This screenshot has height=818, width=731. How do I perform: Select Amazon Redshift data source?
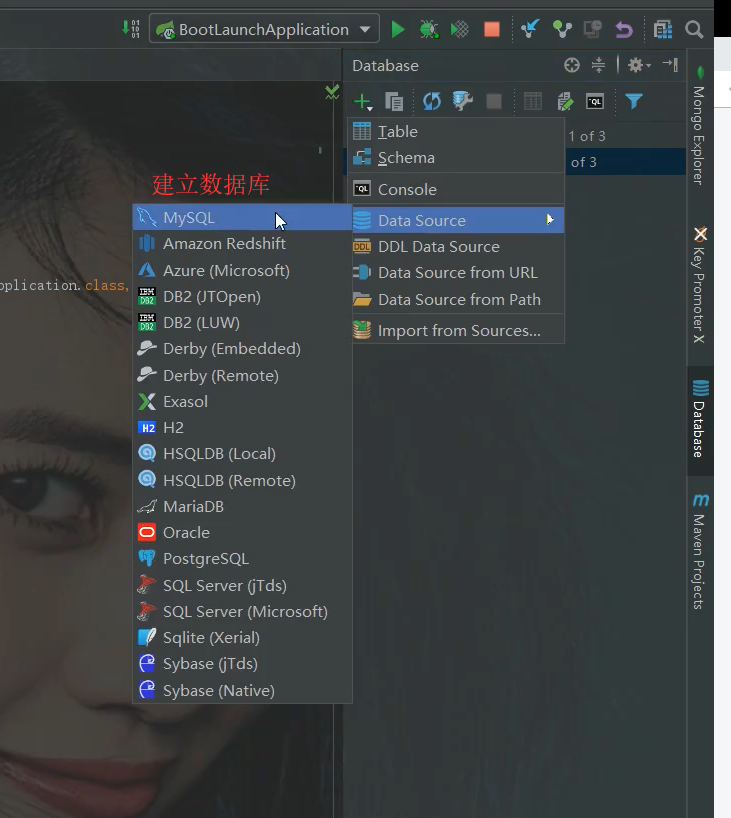243,244
